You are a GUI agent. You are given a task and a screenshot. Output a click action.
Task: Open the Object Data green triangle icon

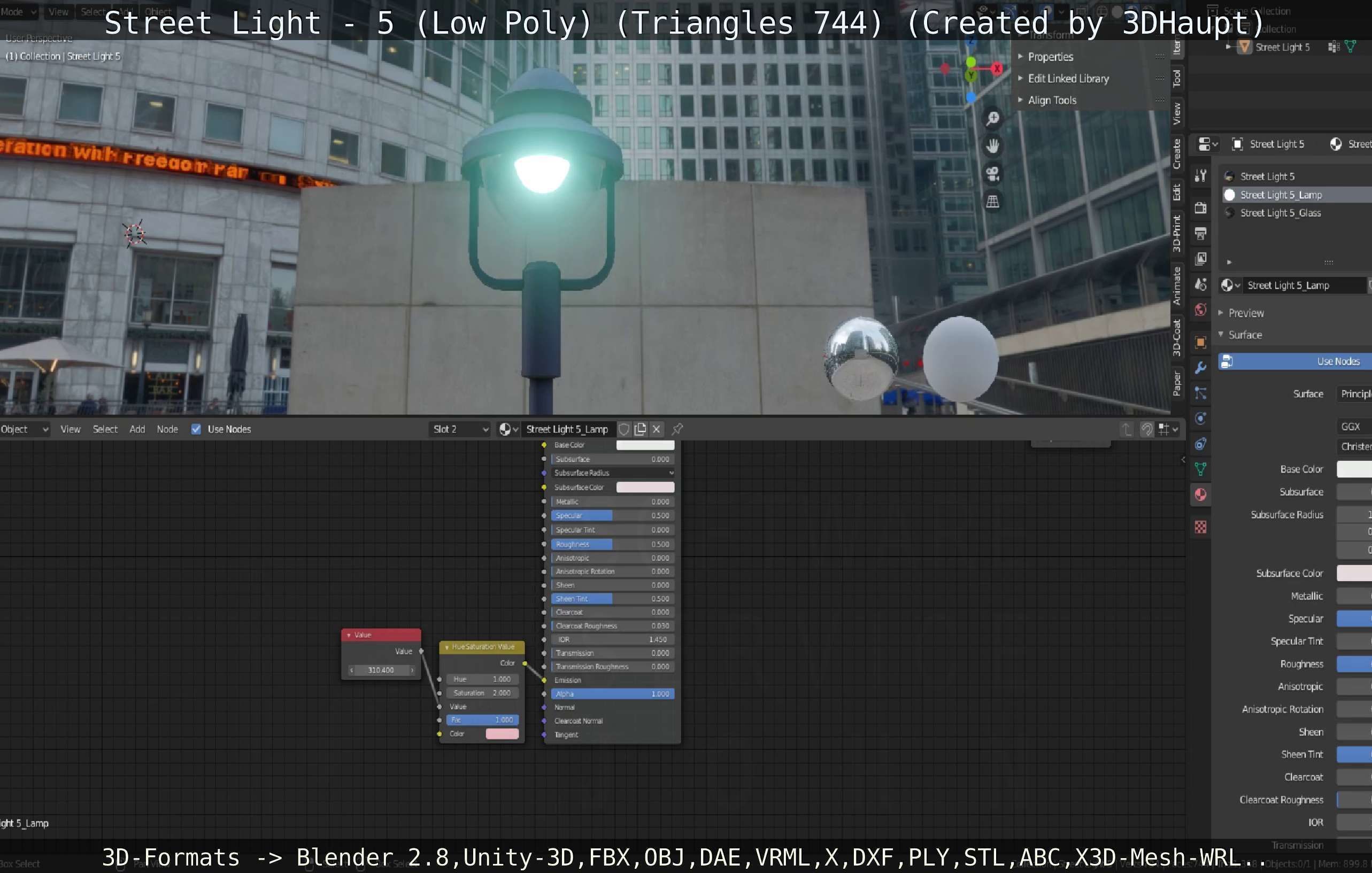1200,469
